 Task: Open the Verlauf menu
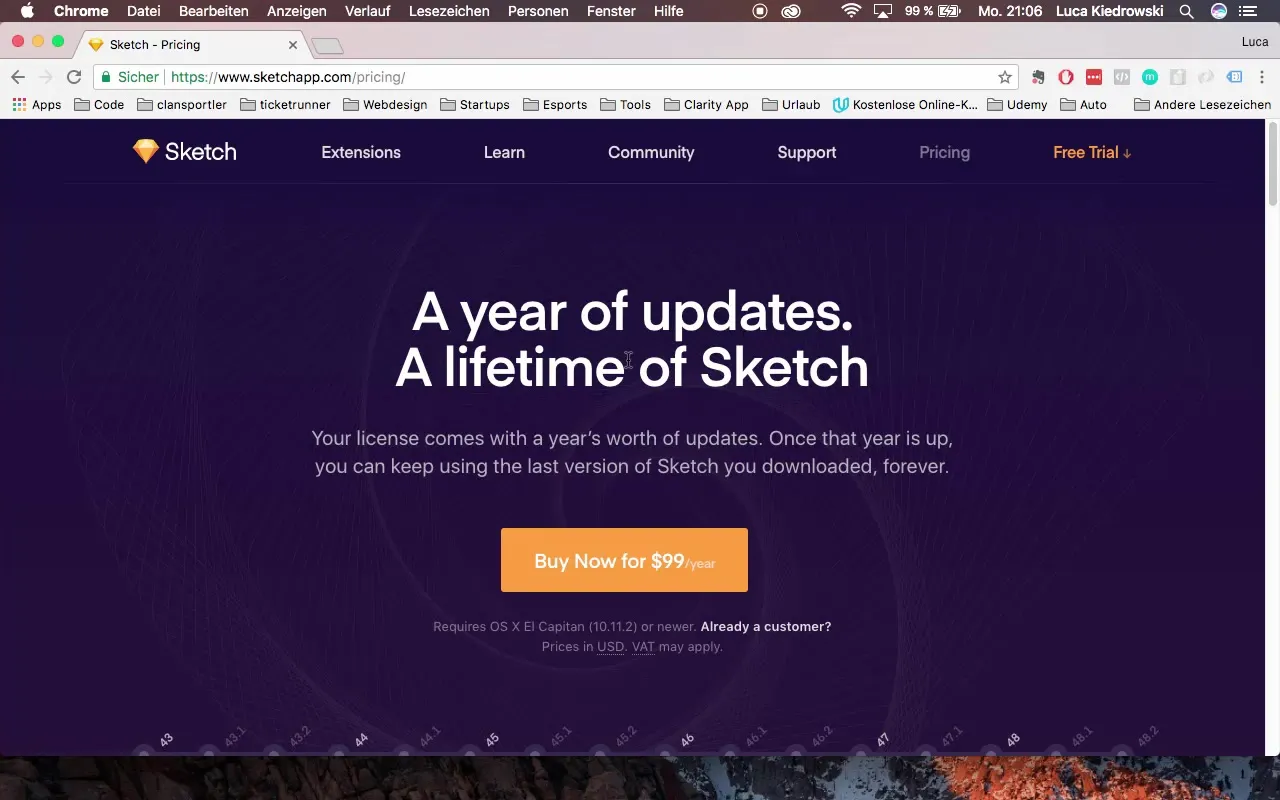click(x=370, y=11)
